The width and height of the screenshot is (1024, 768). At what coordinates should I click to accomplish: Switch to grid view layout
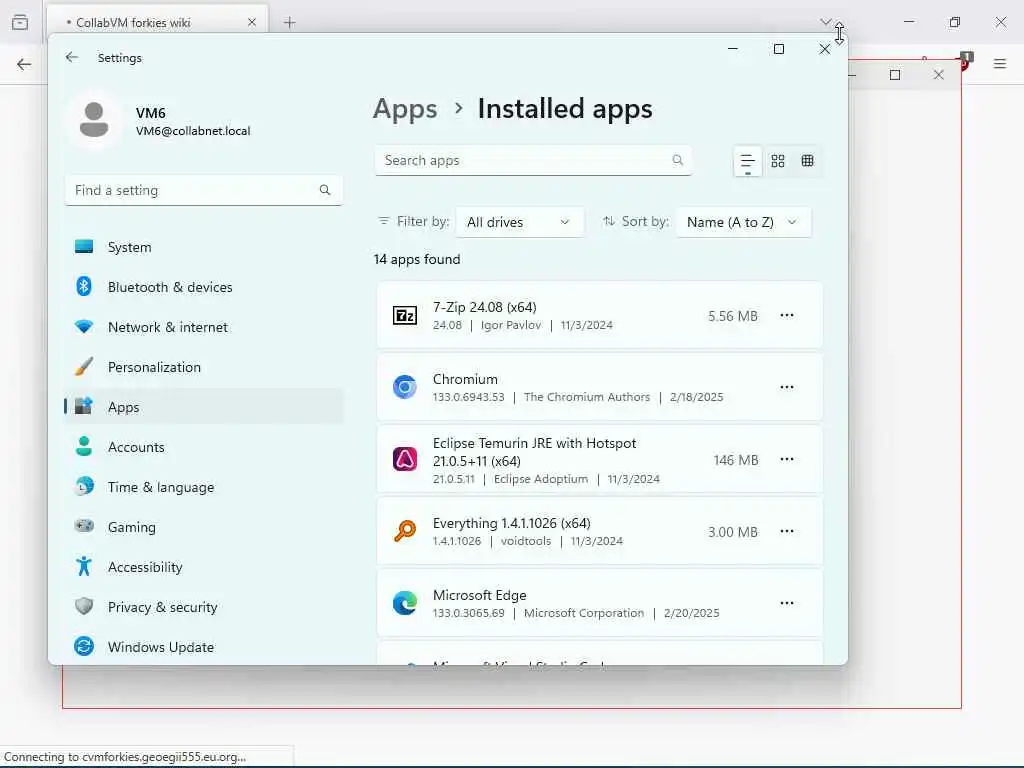(x=778, y=161)
